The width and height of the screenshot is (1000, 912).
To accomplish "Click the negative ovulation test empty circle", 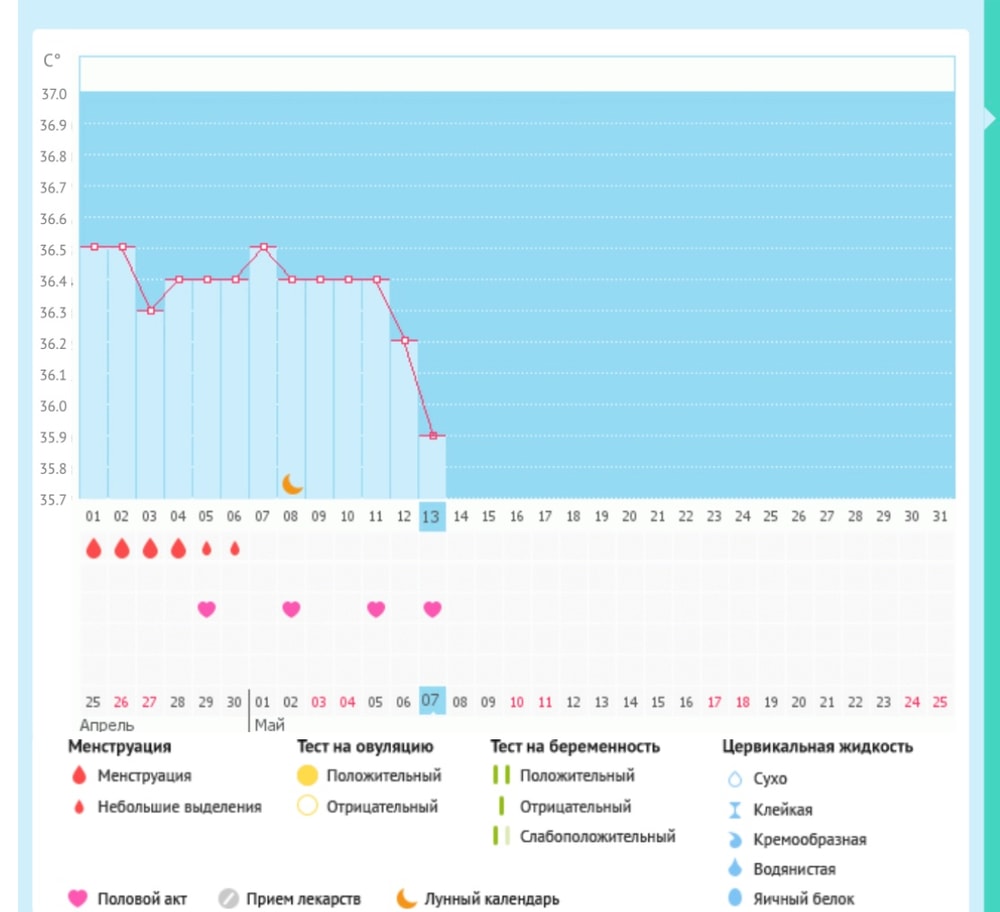I will [x=307, y=806].
